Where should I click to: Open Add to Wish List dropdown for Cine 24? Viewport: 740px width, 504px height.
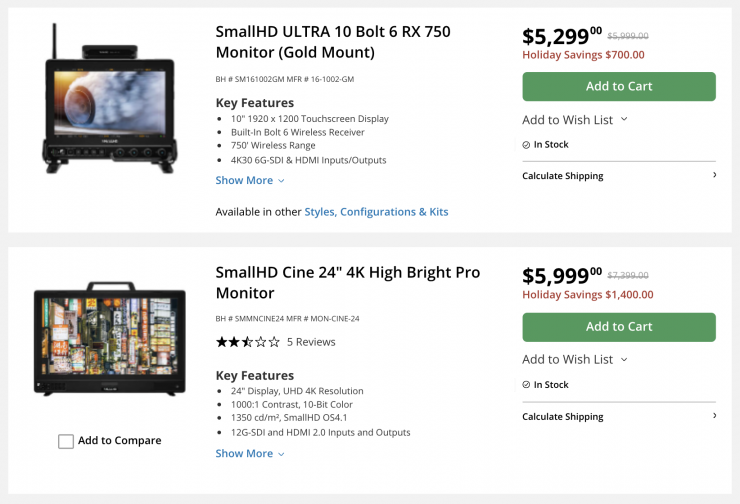[575, 360]
